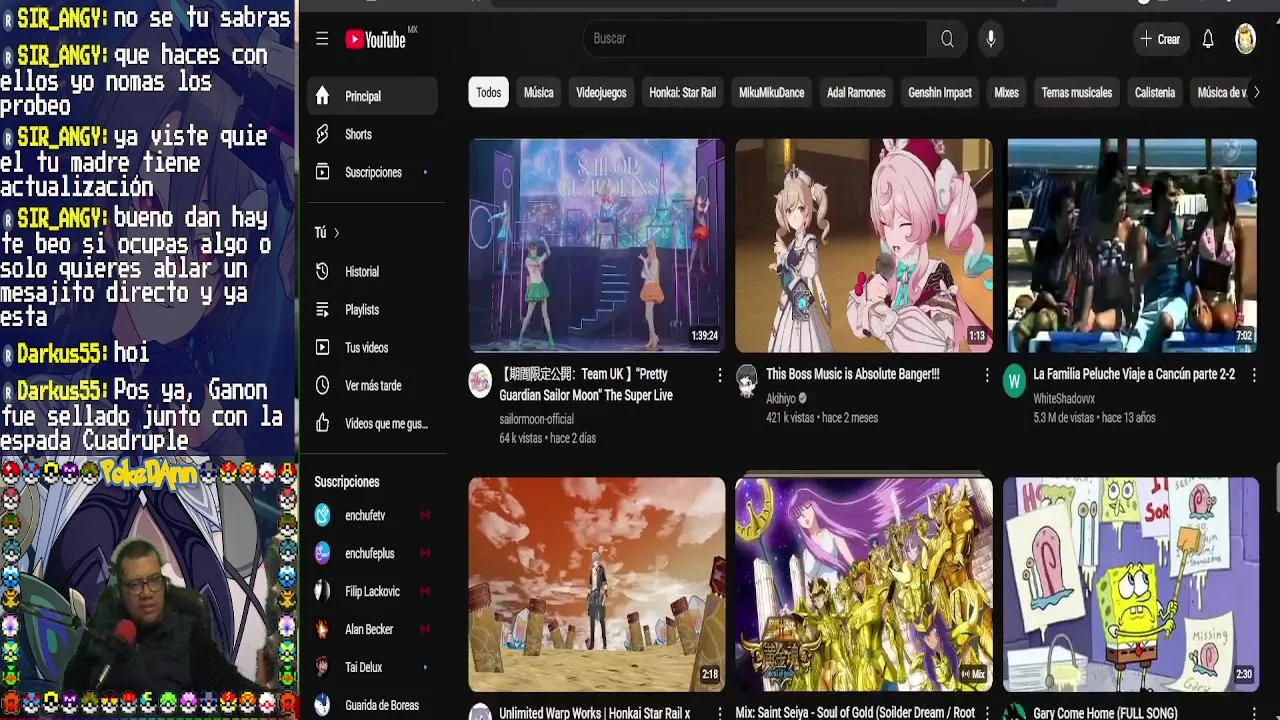Screen dimensions: 1280x720
Task: Open enchufeplus subscription channel
Action: point(372,553)
